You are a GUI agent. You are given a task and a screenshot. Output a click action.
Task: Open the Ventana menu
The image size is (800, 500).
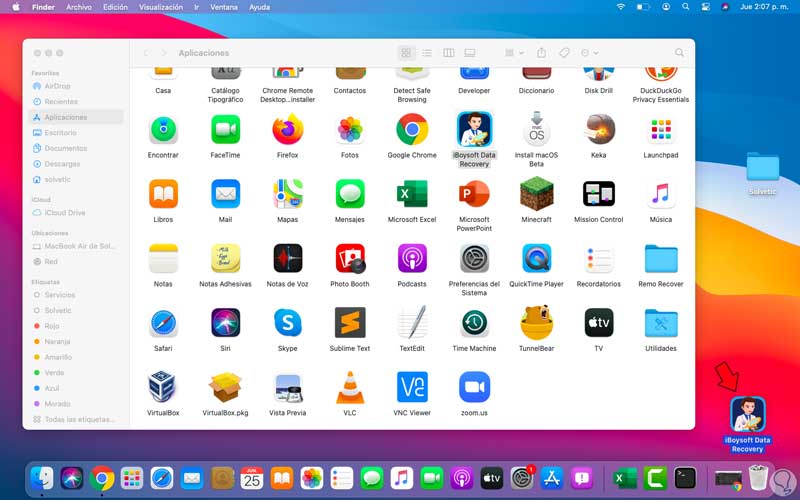point(224,7)
